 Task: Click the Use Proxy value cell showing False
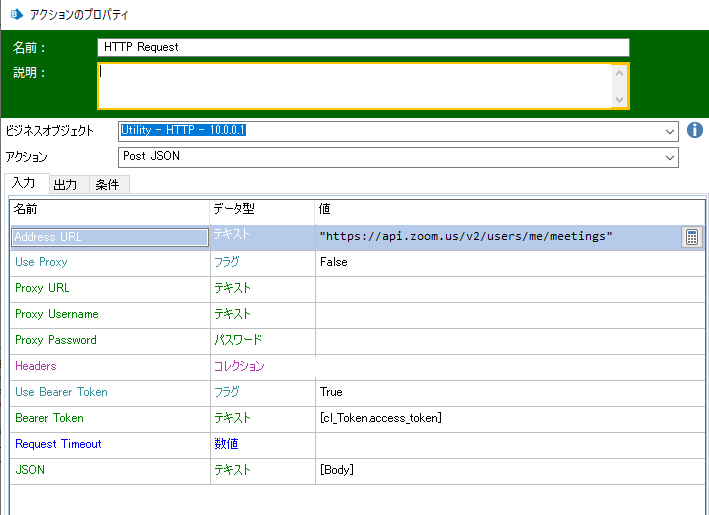[508, 262]
